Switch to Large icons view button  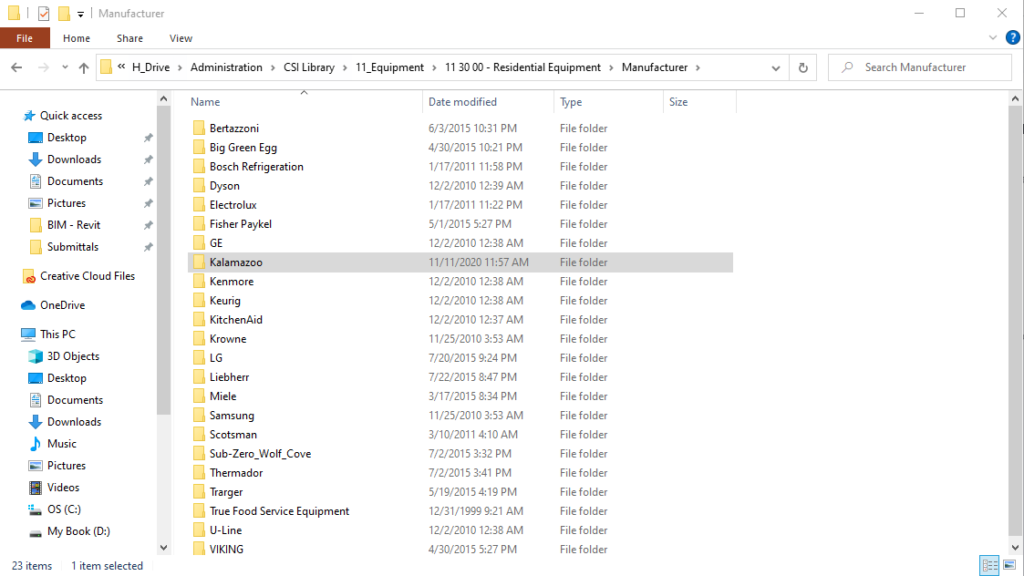coord(1010,565)
